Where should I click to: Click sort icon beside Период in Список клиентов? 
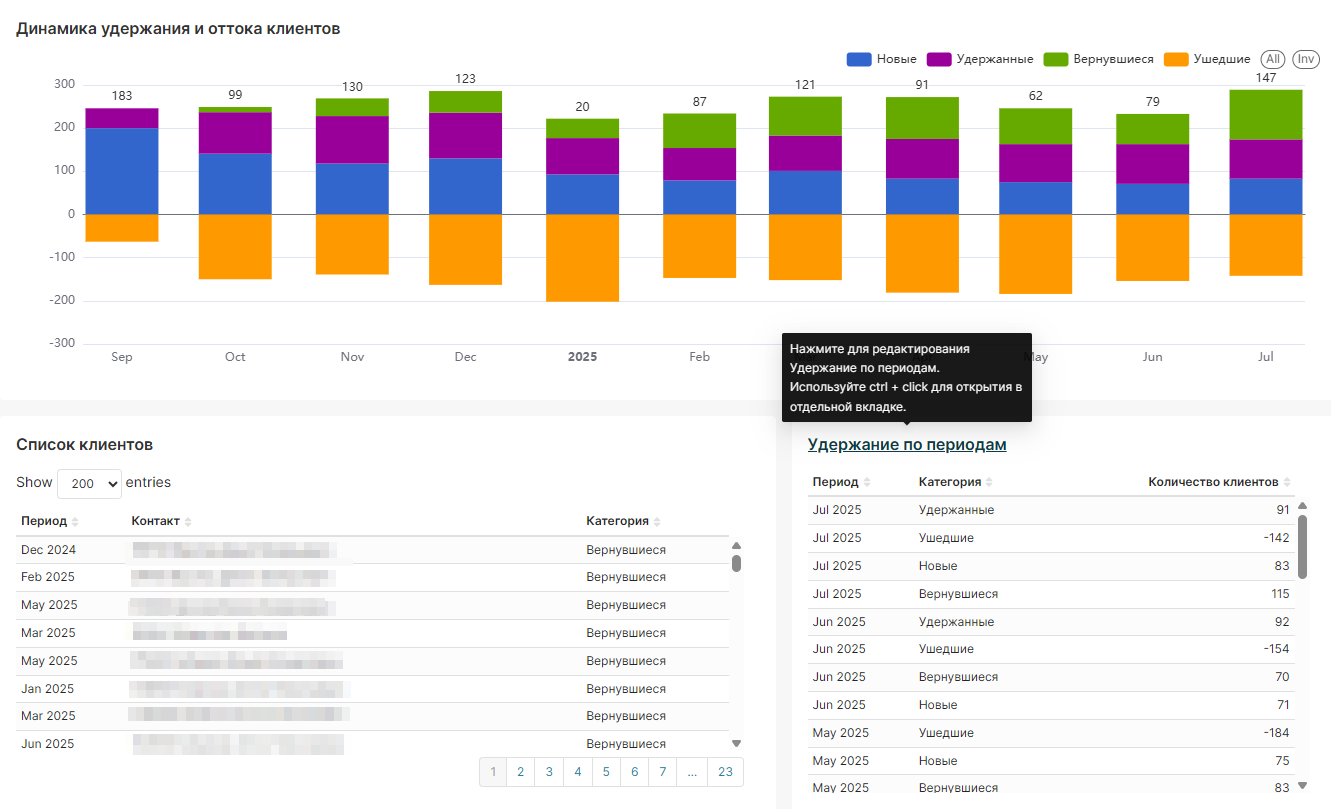point(75,522)
